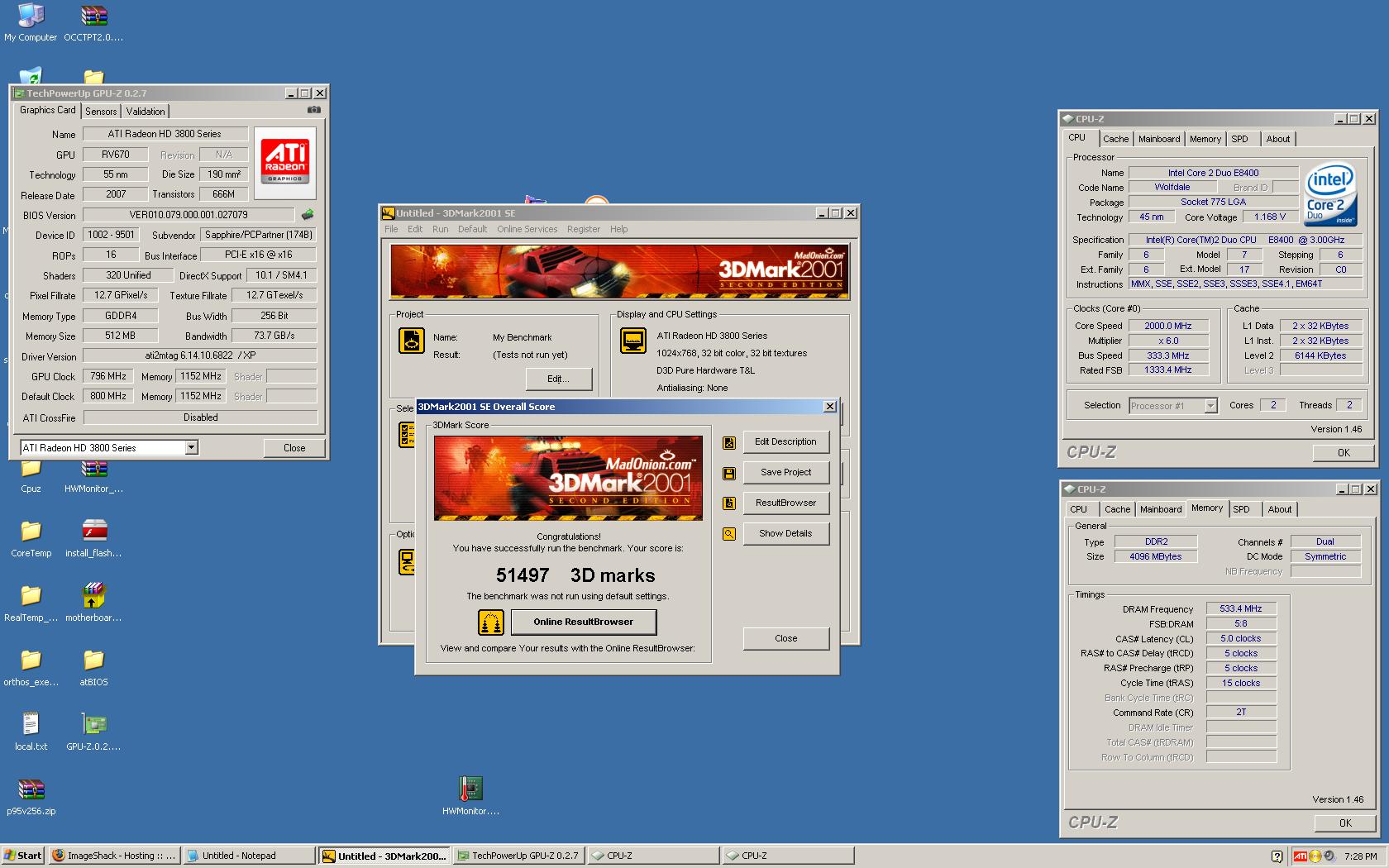
Task: Click the Online ResultBrowser people icon
Action: [x=491, y=622]
